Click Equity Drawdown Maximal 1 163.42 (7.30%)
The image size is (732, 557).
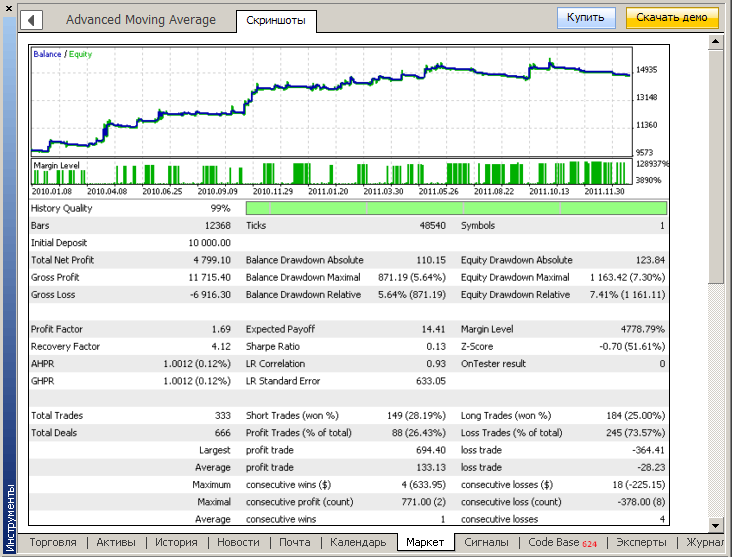coord(627,277)
